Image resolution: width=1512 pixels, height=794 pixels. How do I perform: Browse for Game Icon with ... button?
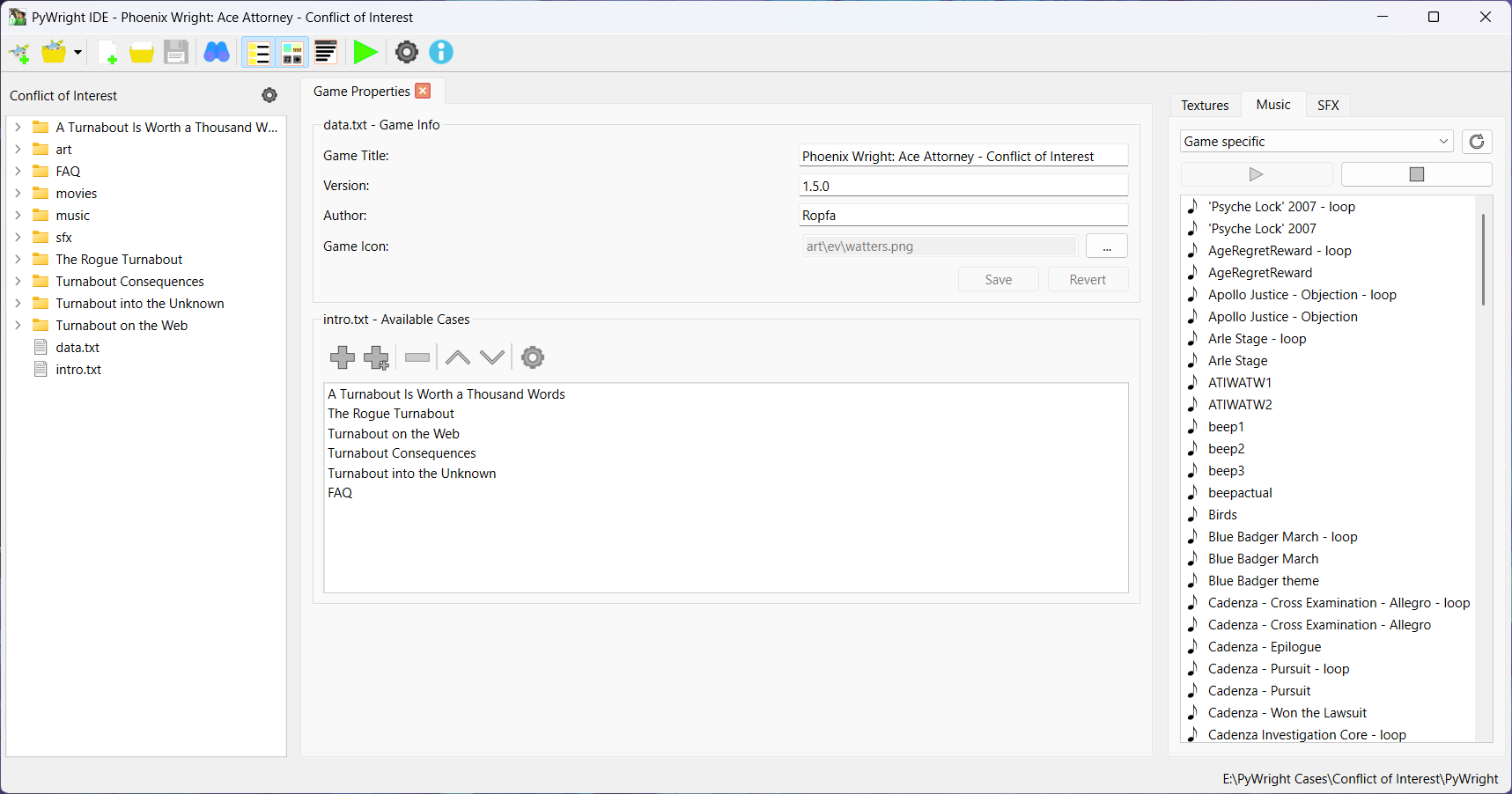(x=1107, y=246)
